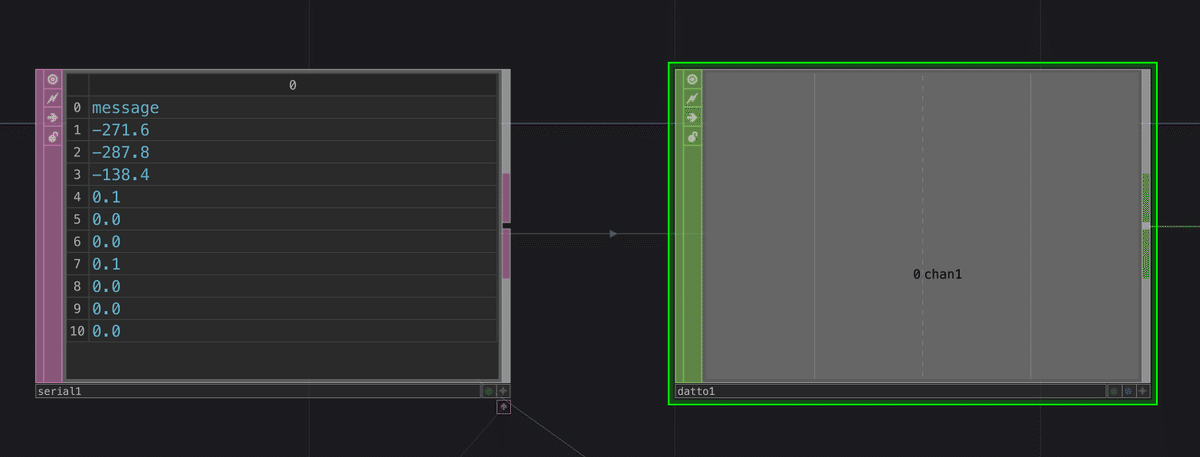
Task: Toggle the circle target flag on datto1
Action: click(692, 79)
